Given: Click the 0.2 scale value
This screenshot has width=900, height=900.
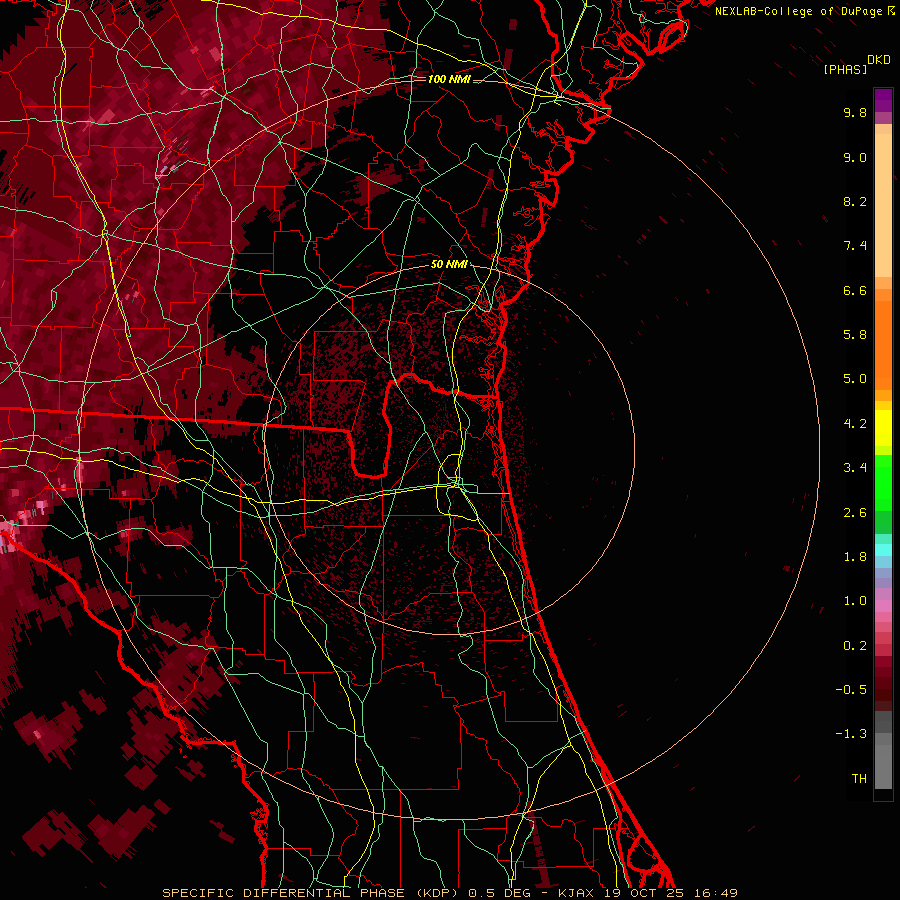Looking at the screenshot, I should coord(855,646).
